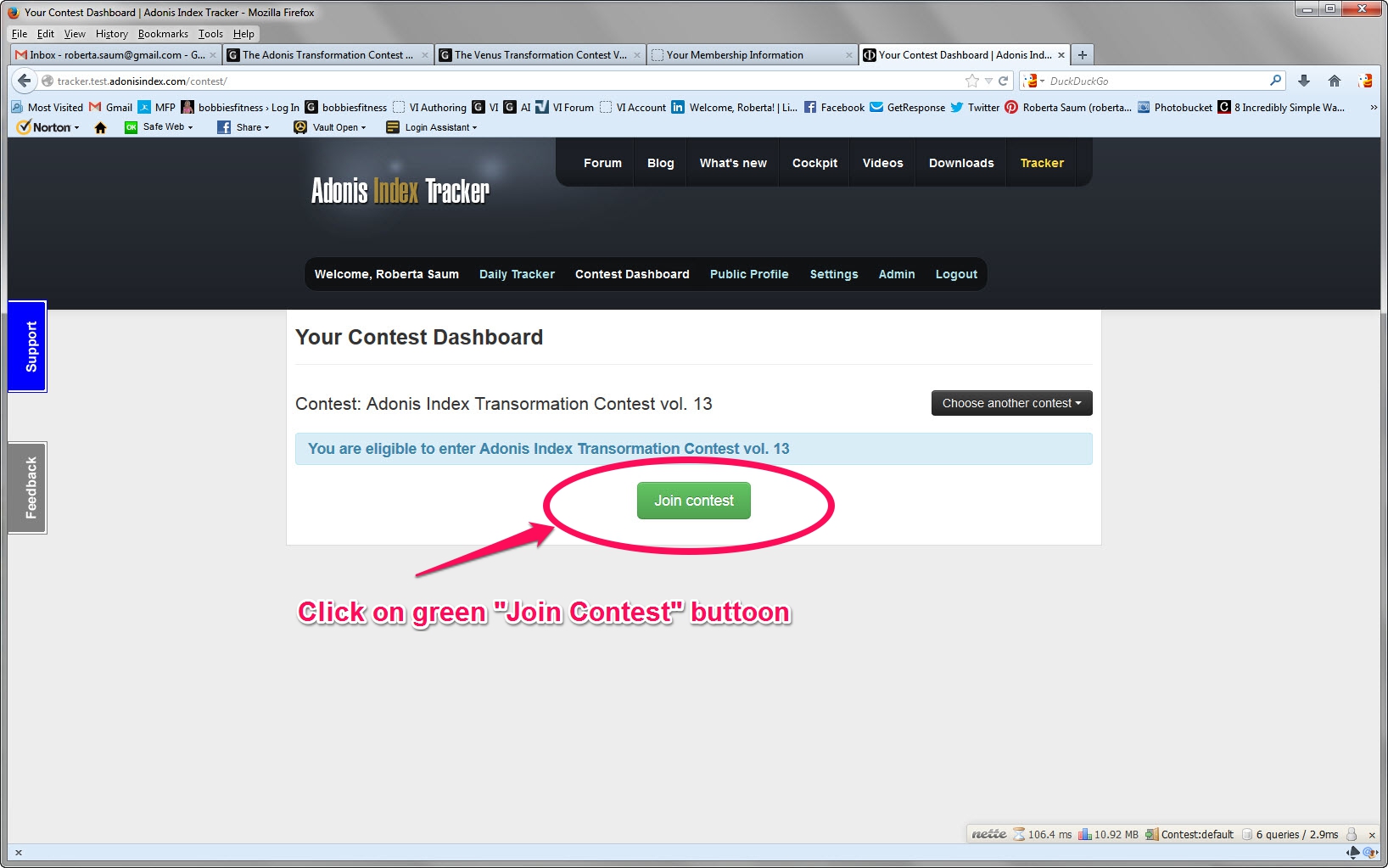
Task: Open the Twitter bookmark
Action: [x=976, y=108]
